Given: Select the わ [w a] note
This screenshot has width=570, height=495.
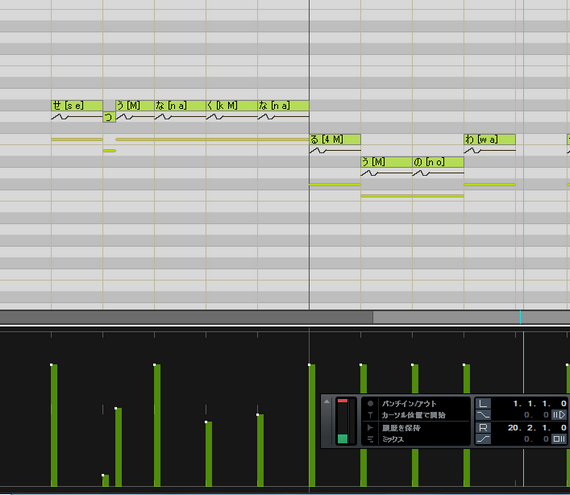Looking at the screenshot, I should 490,139.
